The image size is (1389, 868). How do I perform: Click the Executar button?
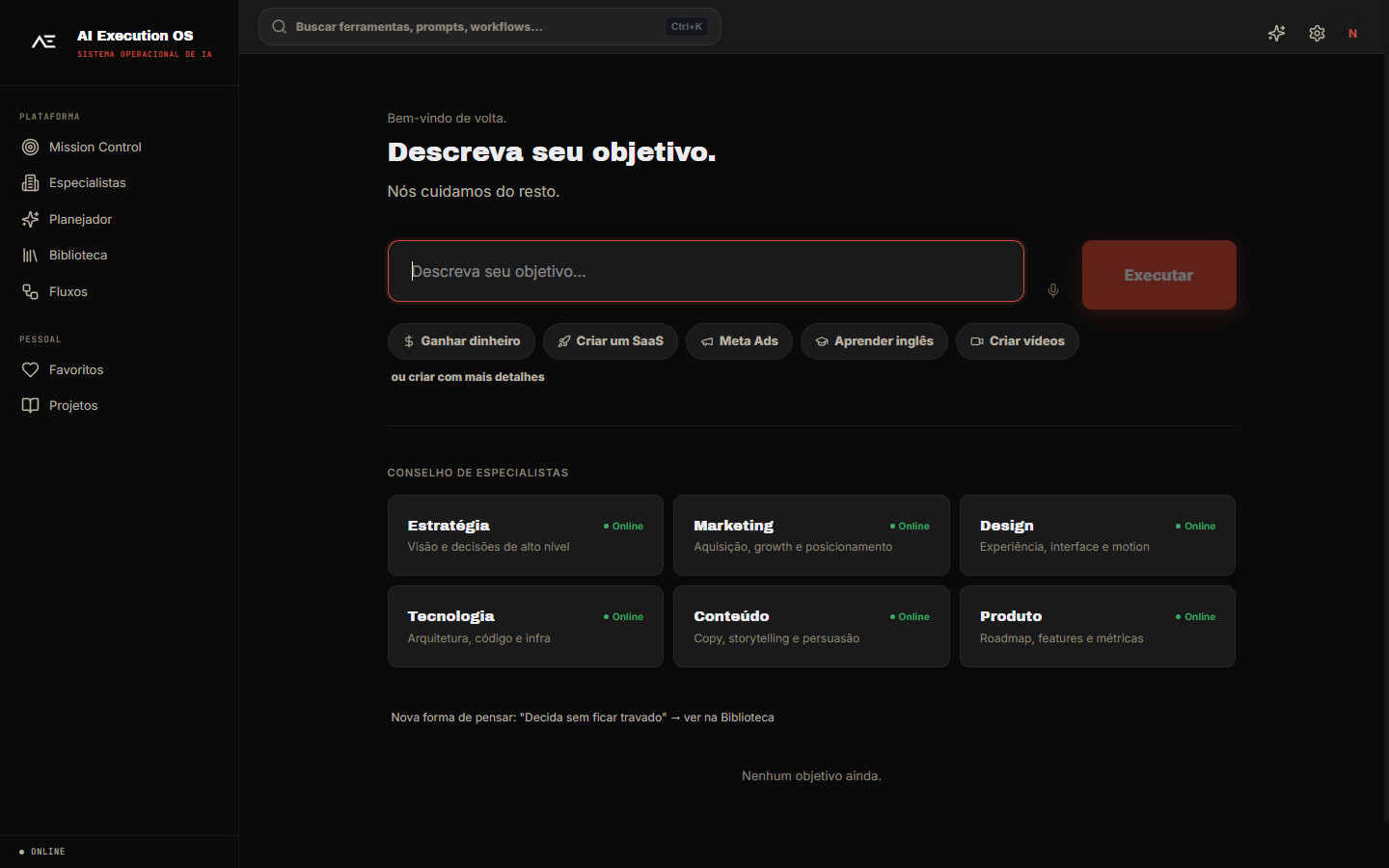[1158, 275]
